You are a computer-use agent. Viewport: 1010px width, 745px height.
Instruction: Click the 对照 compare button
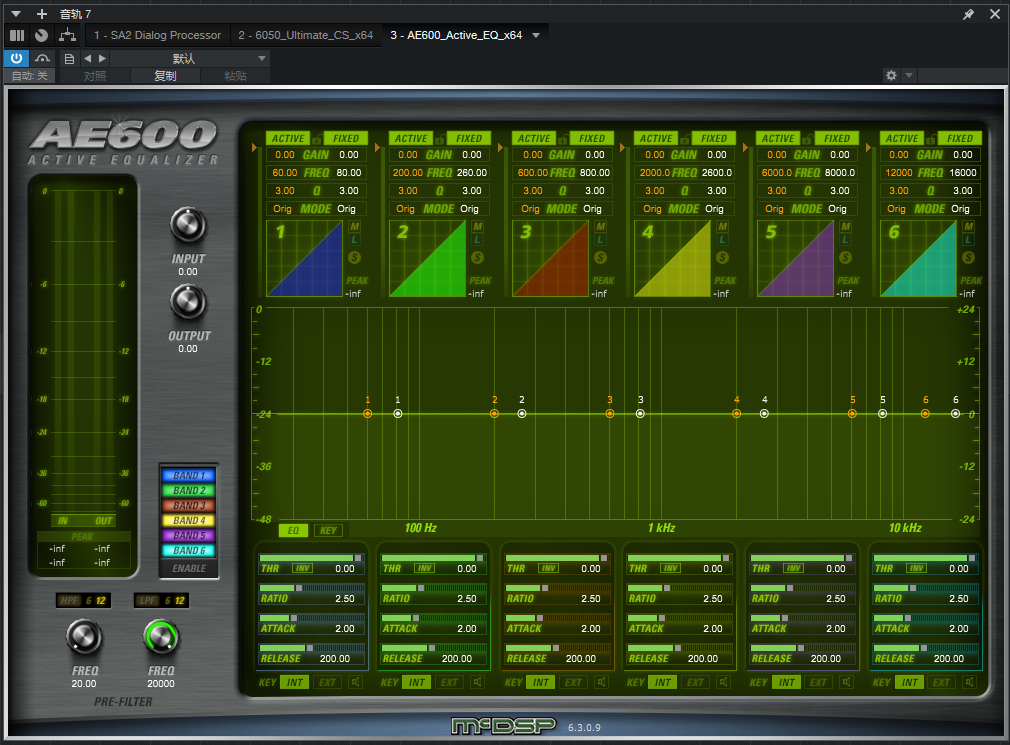pos(95,76)
